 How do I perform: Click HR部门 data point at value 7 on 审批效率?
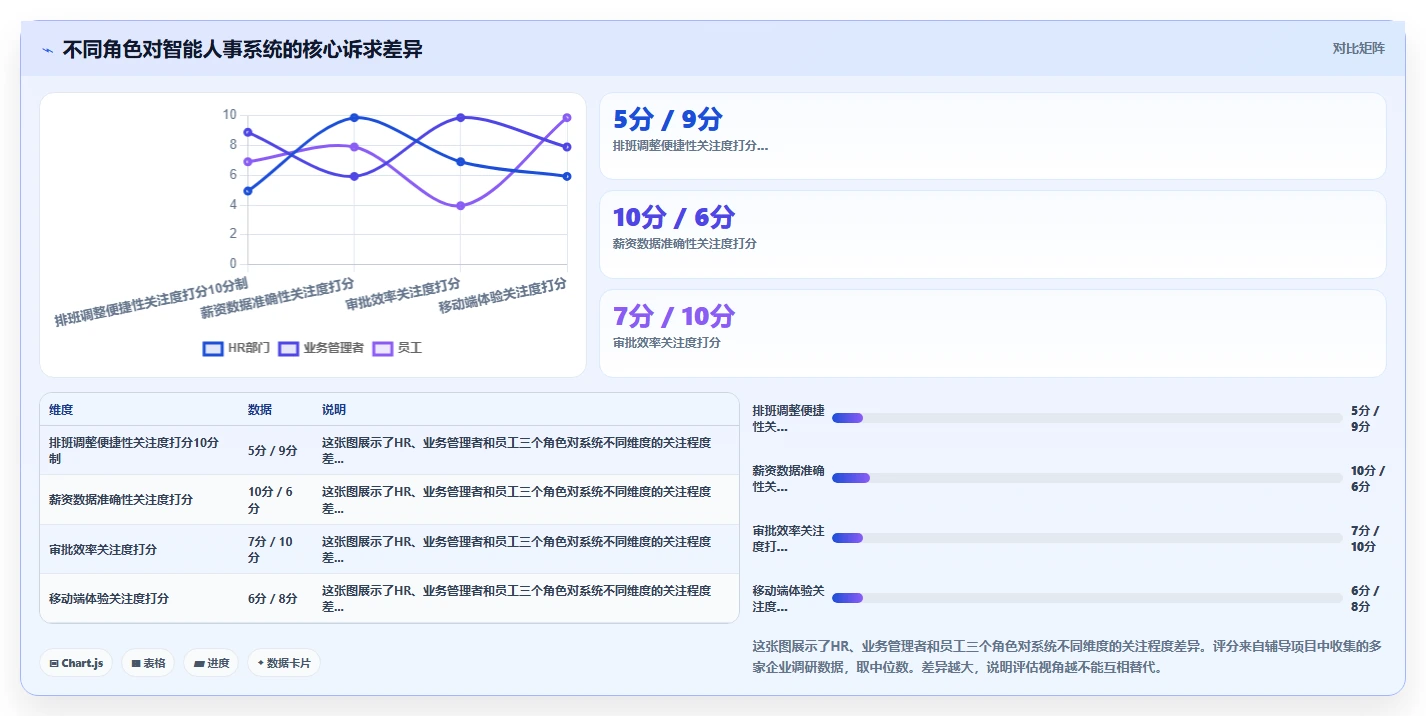pyautogui.click(x=460, y=162)
